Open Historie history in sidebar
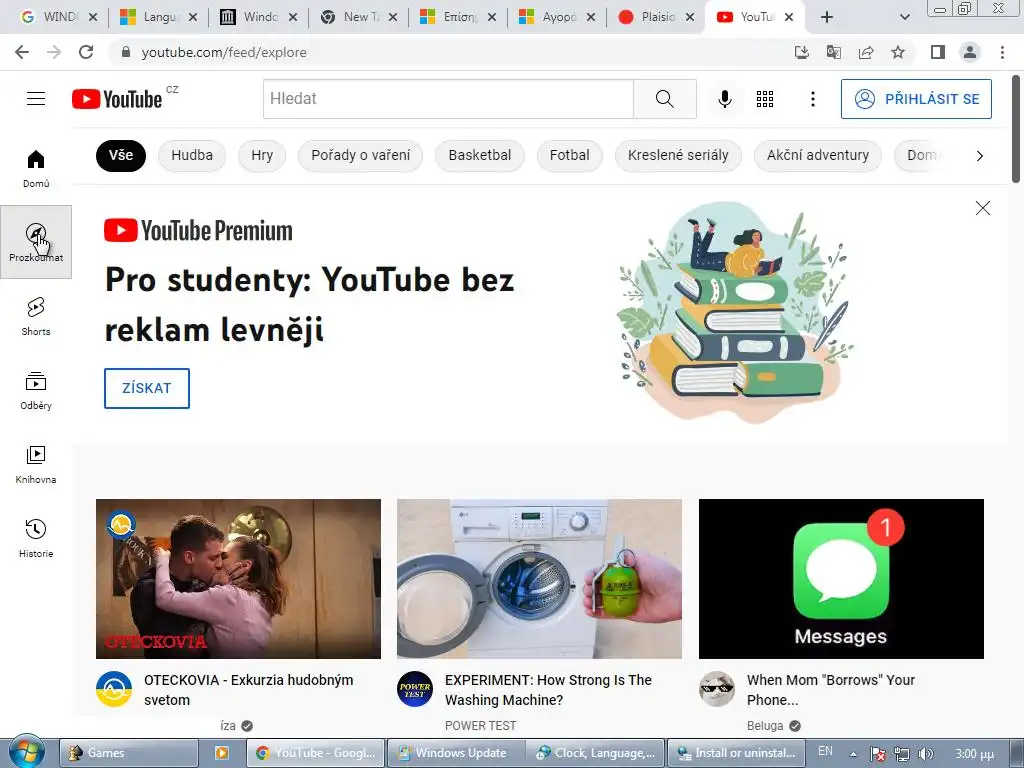This screenshot has height=768, width=1024. click(x=36, y=538)
